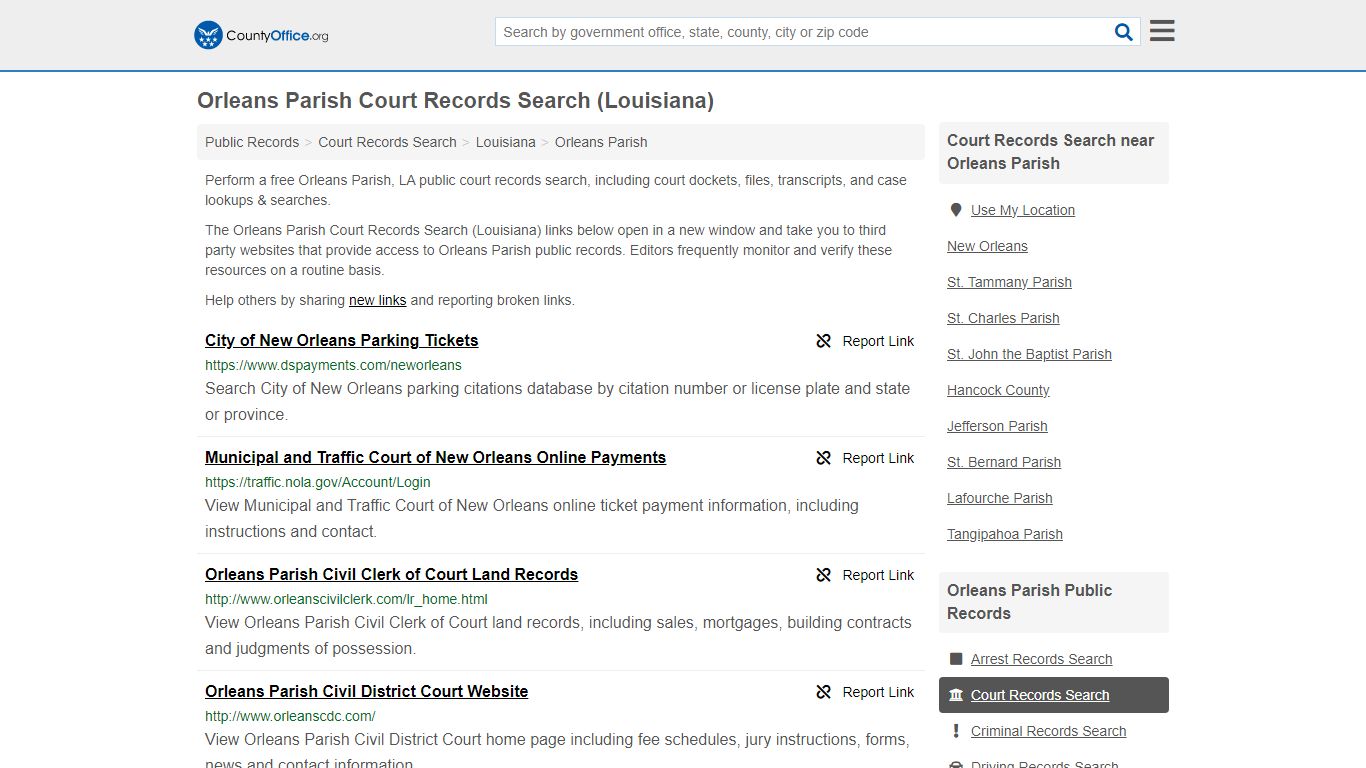Open the orleanscdc.com URL

coord(290,716)
